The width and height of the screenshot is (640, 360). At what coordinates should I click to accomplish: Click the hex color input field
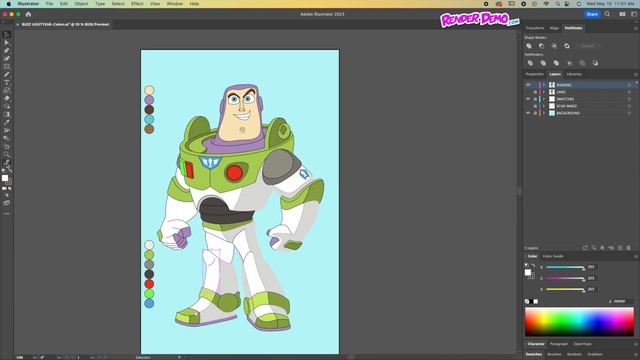(622, 302)
